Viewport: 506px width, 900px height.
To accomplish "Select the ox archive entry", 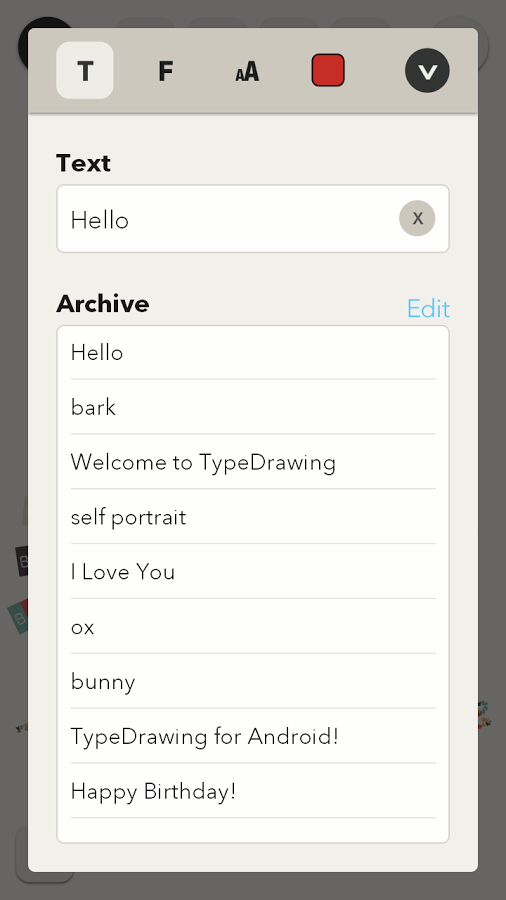I will coord(253,626).
